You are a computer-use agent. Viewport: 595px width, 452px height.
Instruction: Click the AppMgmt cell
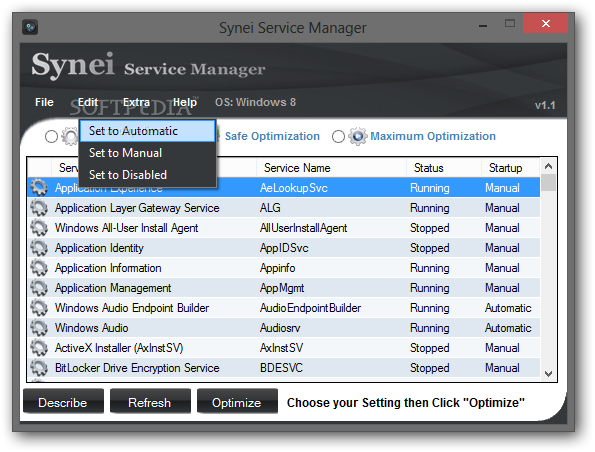click(282, 288)
